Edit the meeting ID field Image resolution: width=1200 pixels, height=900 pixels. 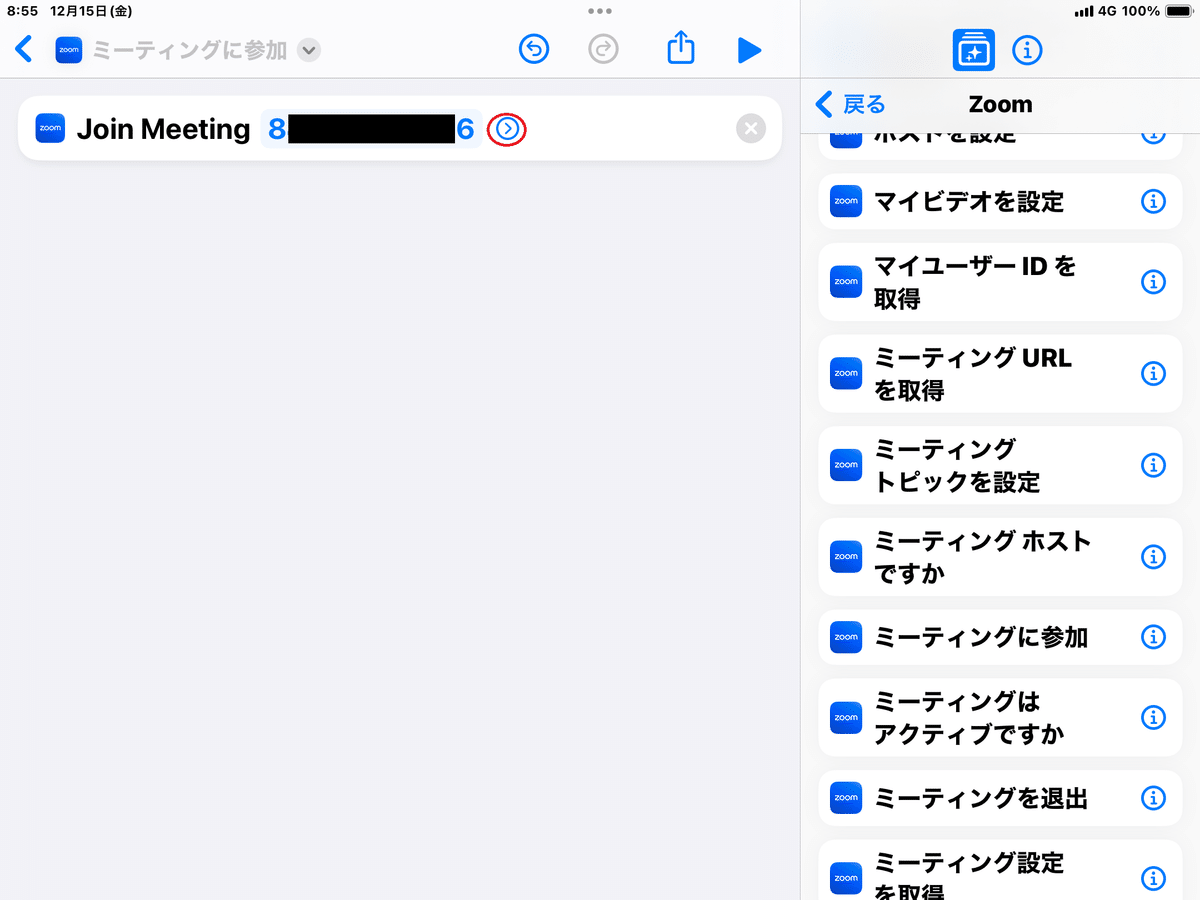(x=371, y=129)
